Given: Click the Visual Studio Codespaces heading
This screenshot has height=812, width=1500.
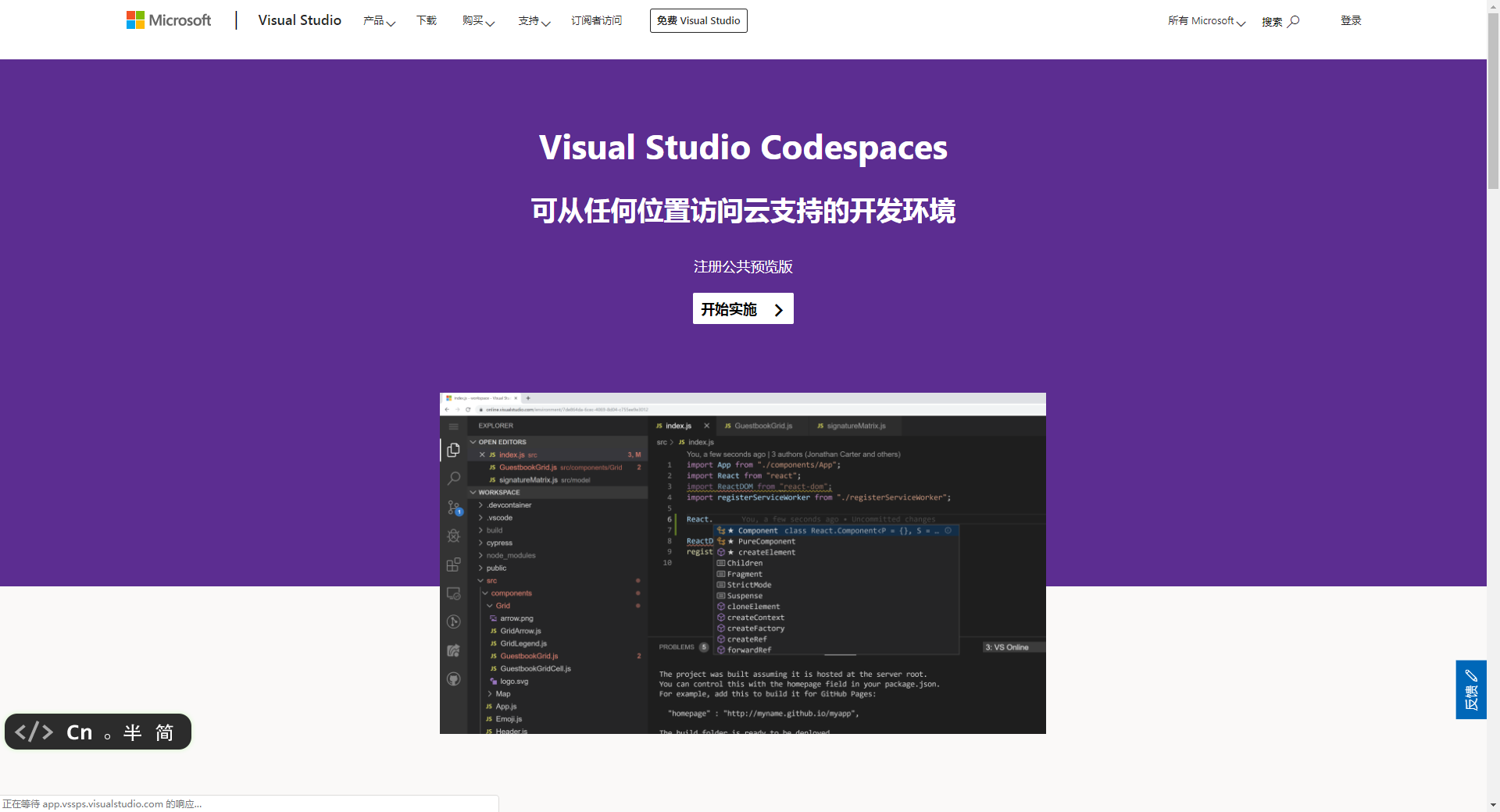Looking at the screenshot, I should [x=743, y=148].
